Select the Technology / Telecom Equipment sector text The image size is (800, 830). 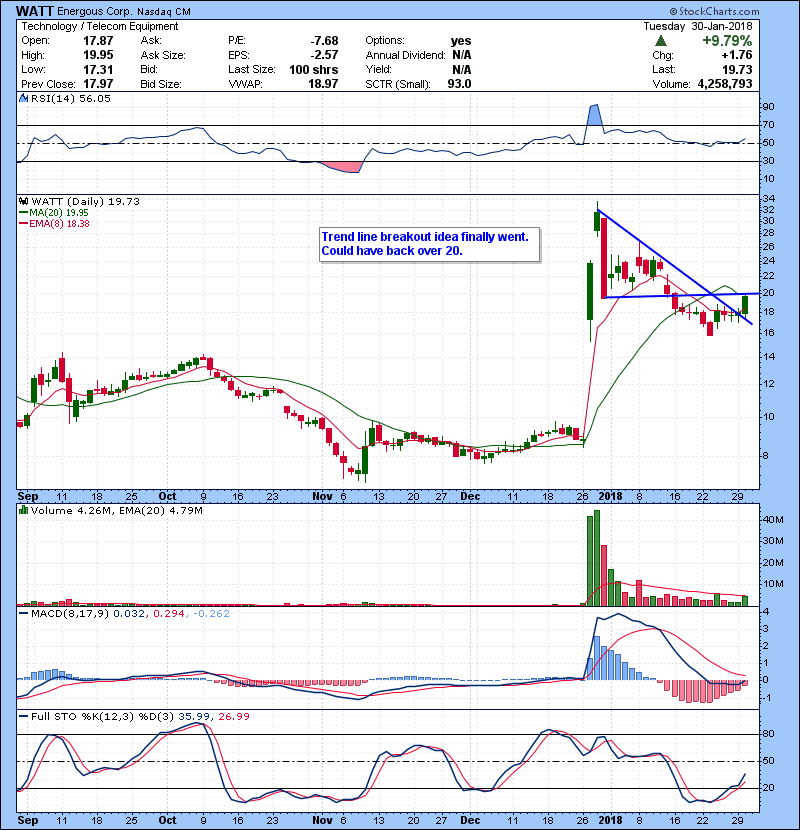[x=100, y=26]
